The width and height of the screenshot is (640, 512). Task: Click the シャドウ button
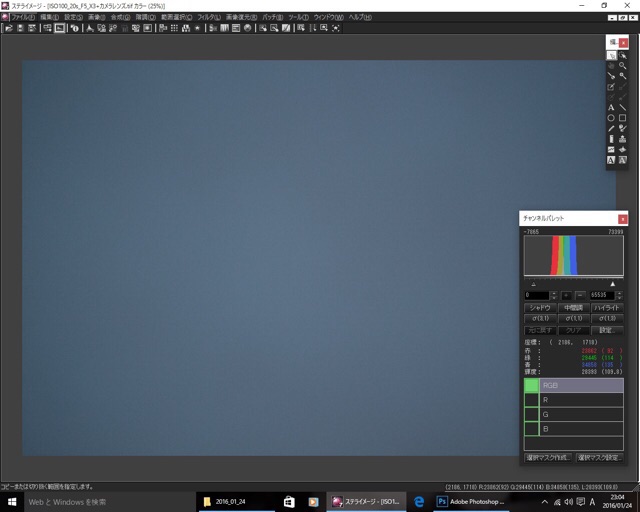pyautogui.click(x=540, y=308)
